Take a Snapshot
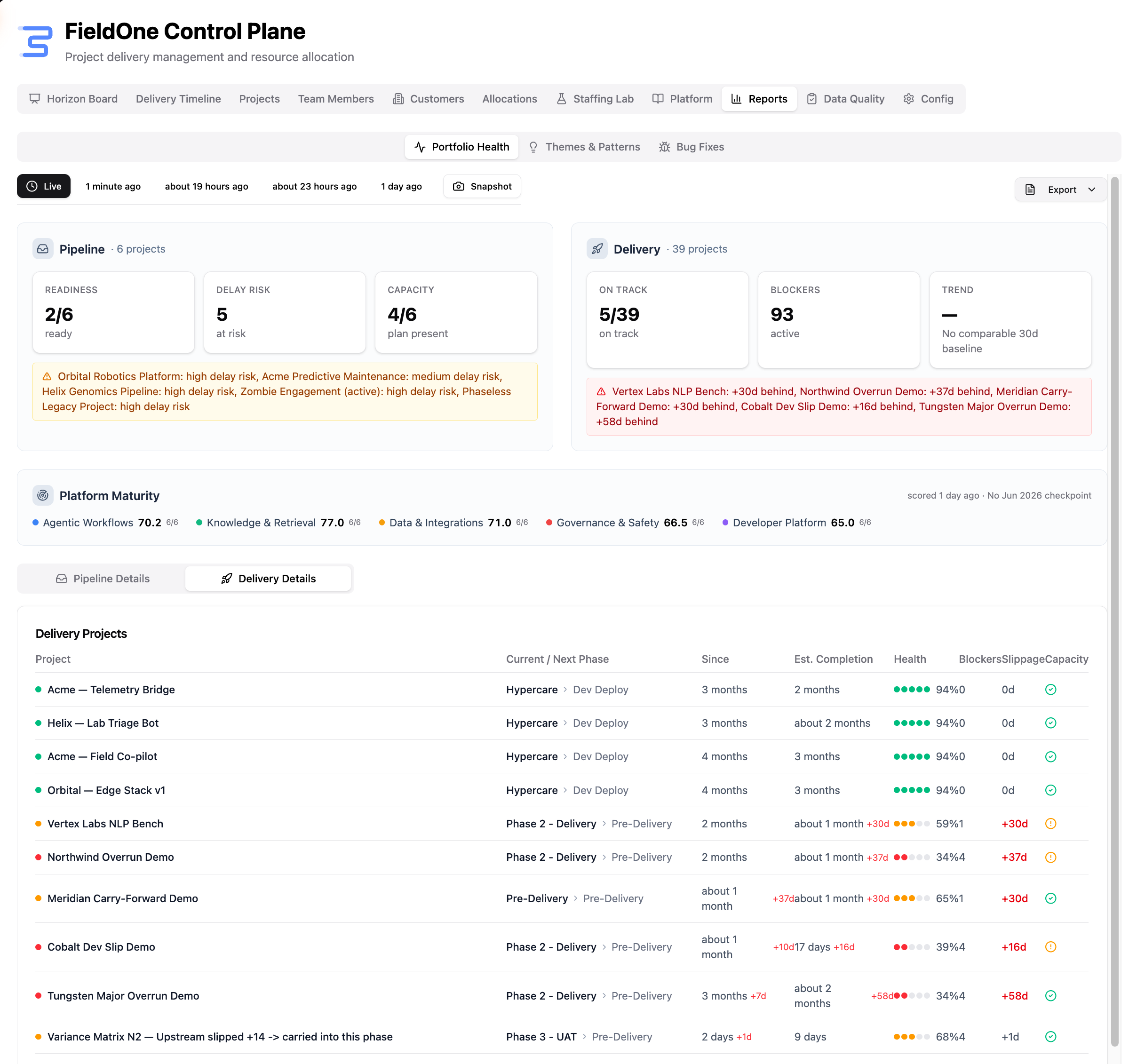The width and height of the screenshot is (1129, 1064). (x=482, y=186)
